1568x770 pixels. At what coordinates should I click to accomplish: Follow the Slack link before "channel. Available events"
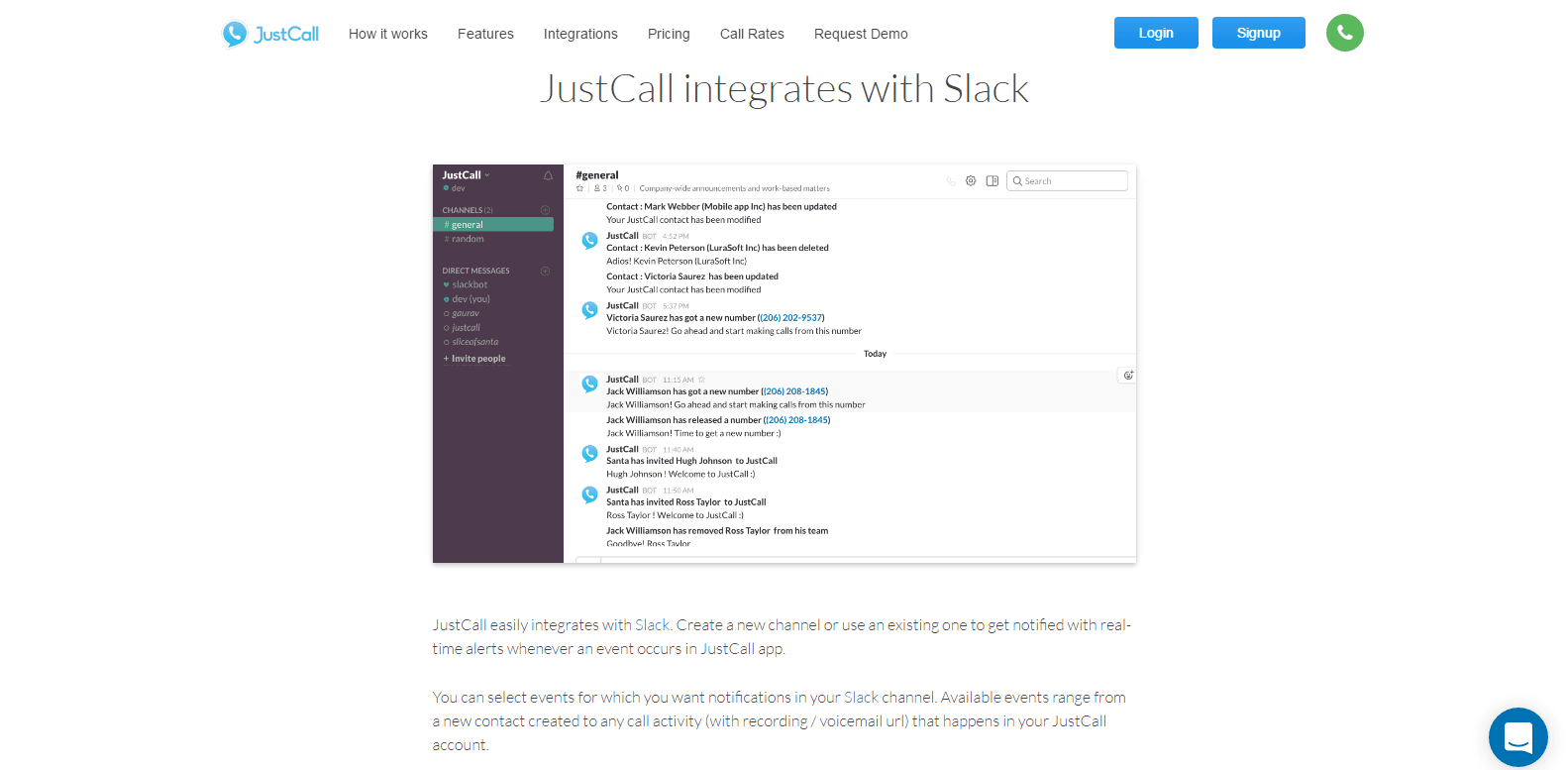pyautogui.click(x=861, y=698)
